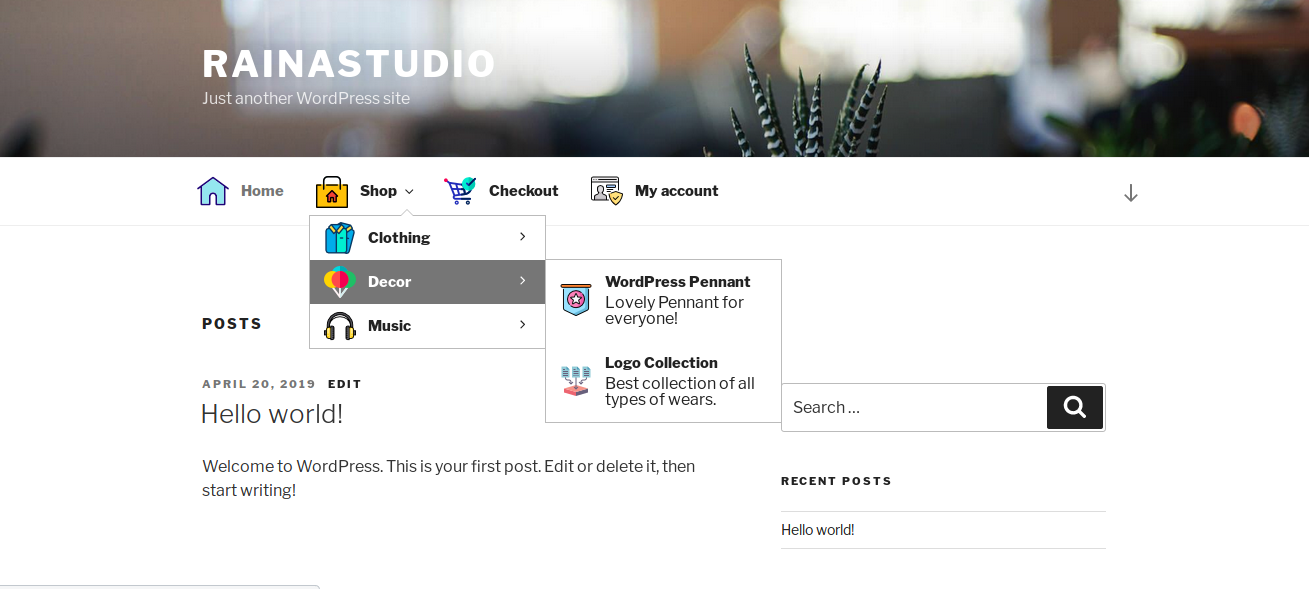The height and width of the screenshot is (589, 1309).
Task: Click the Logo Collection product icon
Action: 576,381
